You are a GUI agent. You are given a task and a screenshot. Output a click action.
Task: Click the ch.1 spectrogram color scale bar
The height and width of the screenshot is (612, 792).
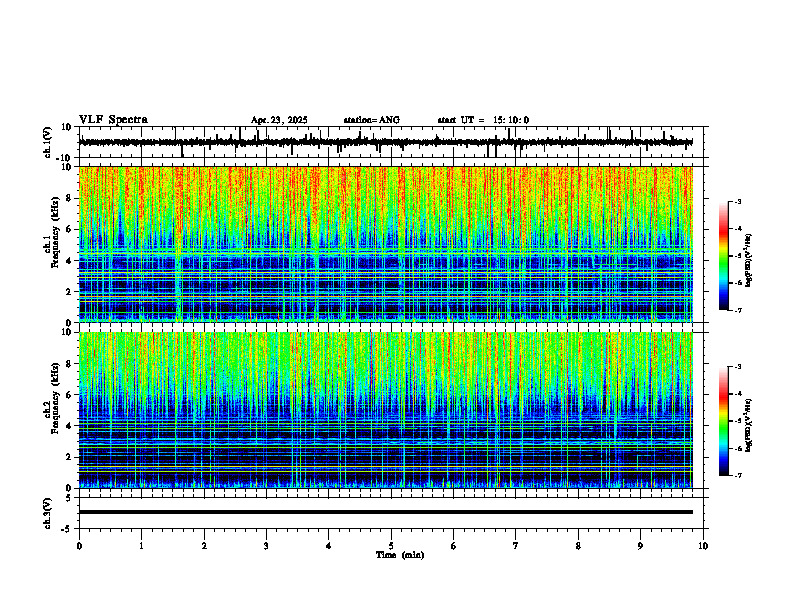point(723,256)
